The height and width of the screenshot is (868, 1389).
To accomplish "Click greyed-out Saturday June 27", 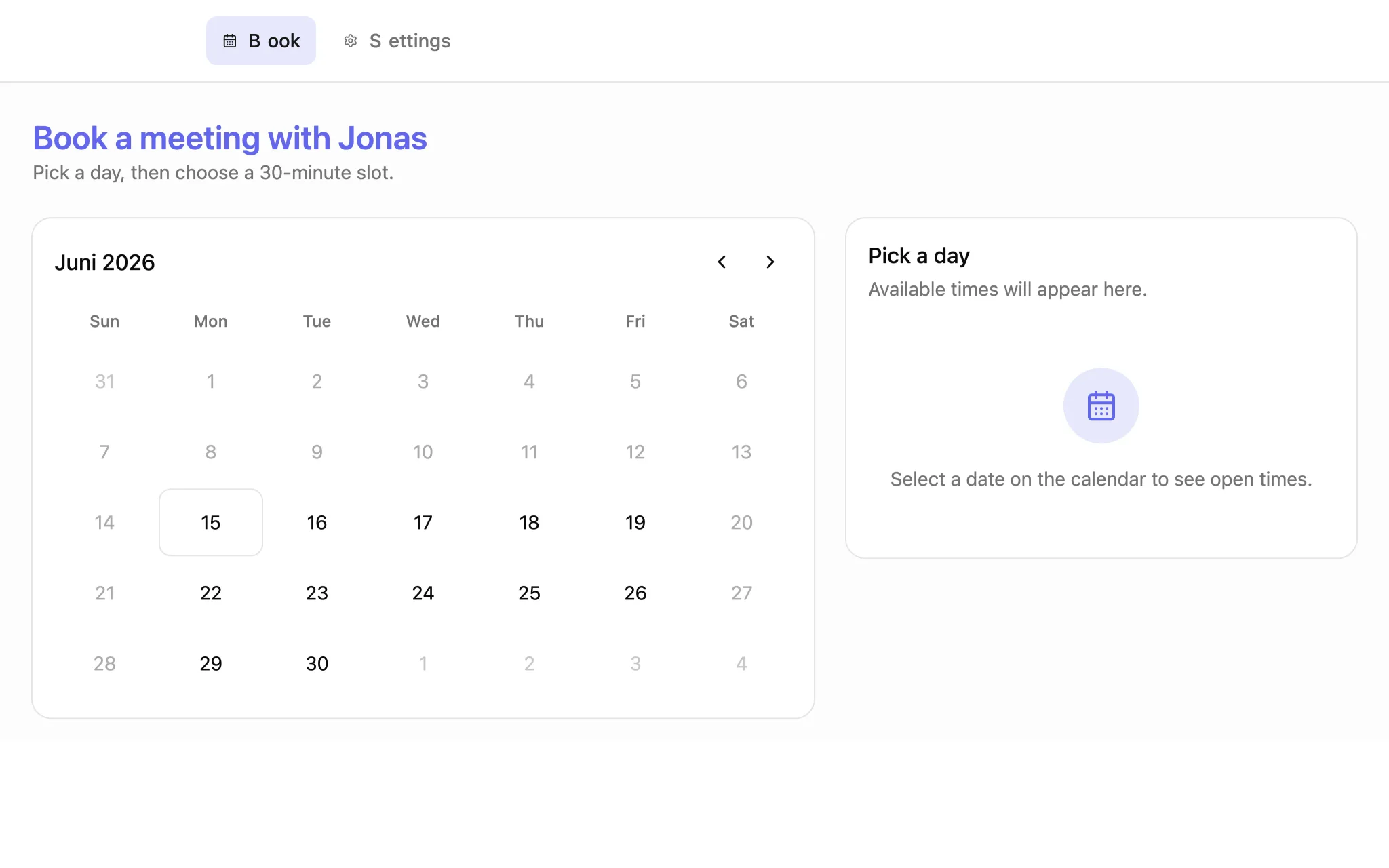I will coord(741,593).
